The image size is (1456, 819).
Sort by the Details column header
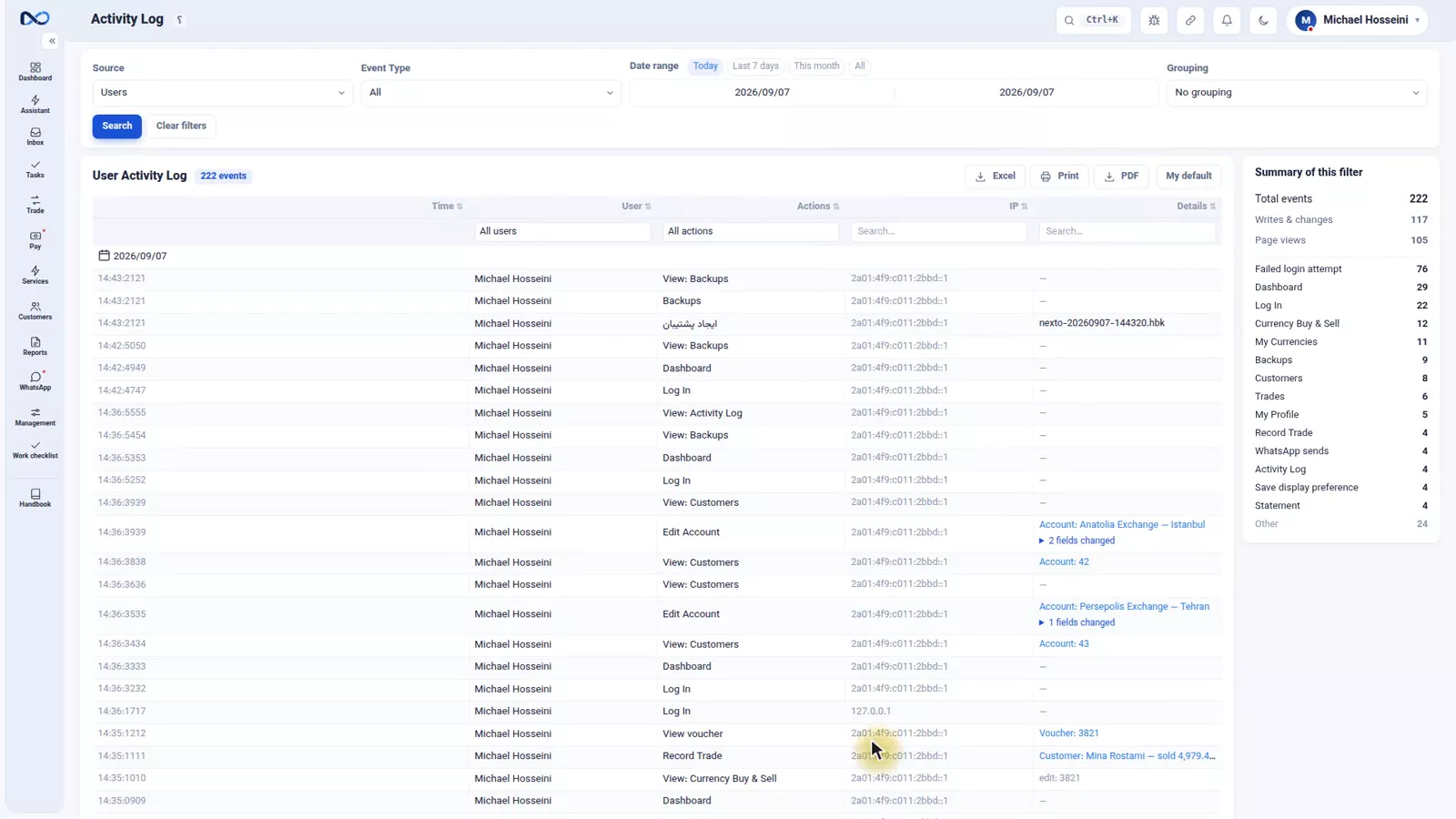click(x=1196, y=207)
